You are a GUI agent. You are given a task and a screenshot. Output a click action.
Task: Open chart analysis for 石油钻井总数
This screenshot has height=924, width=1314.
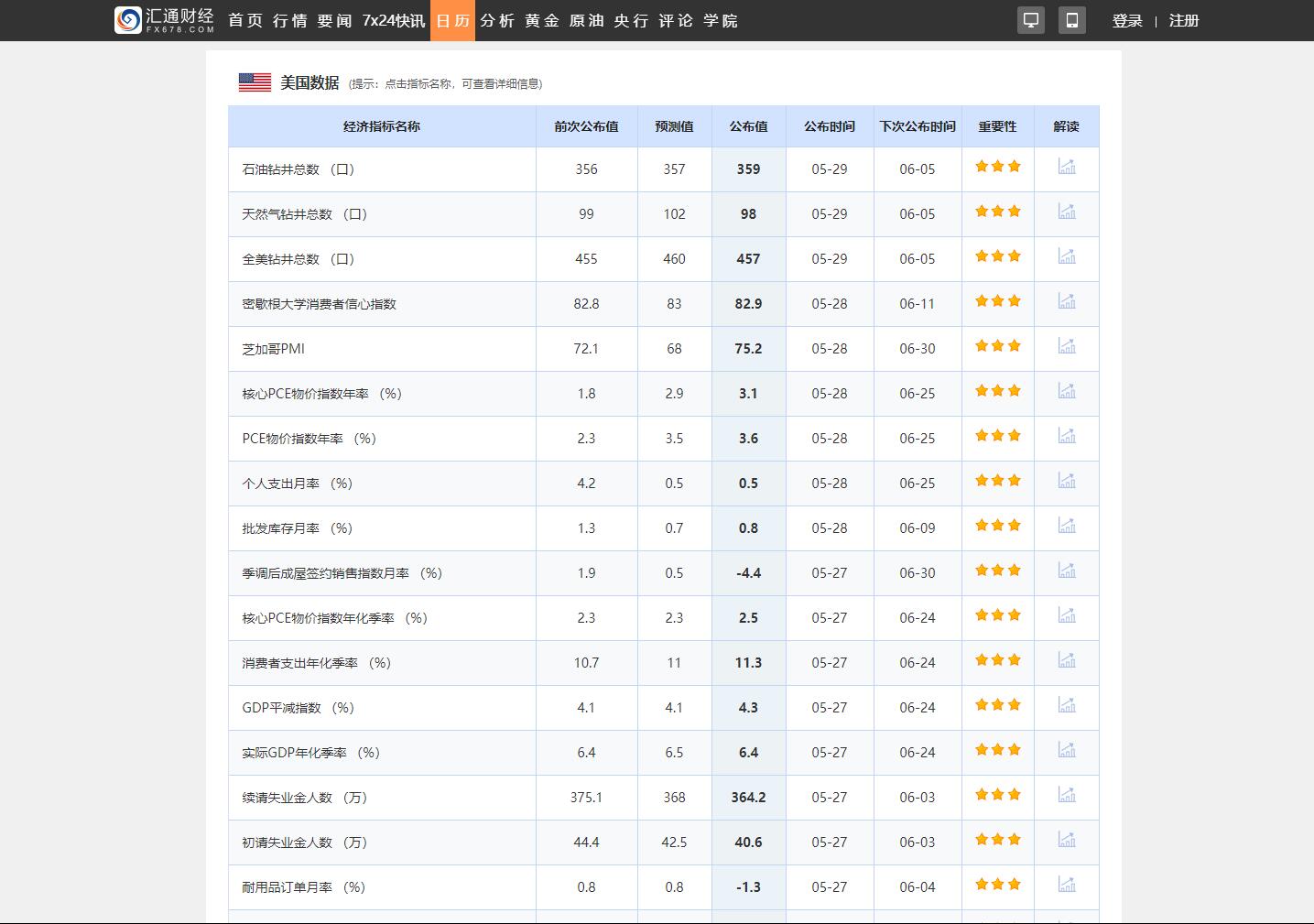(x=1066, y=167)
